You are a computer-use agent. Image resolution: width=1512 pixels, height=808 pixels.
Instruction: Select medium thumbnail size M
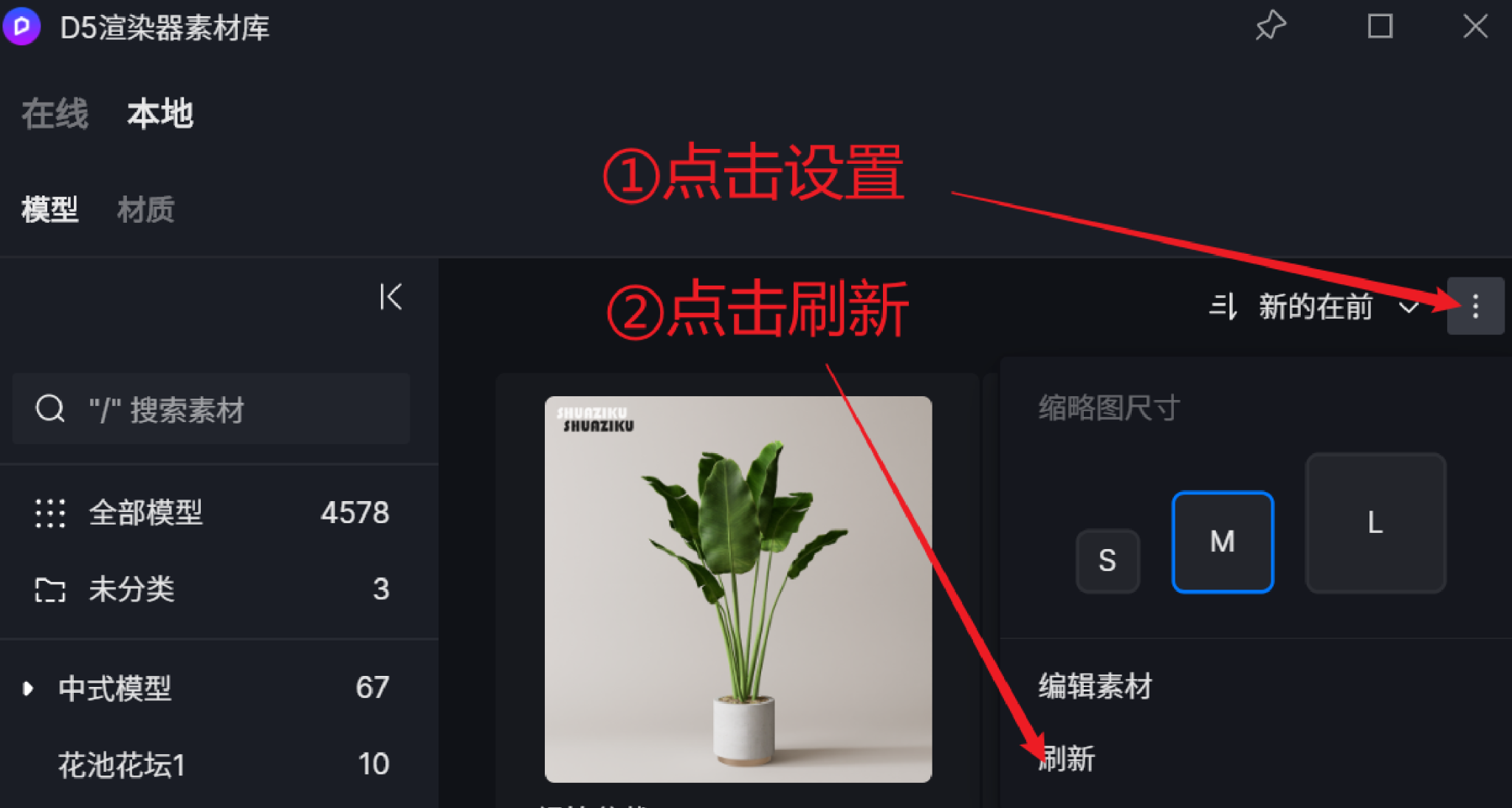[1223, 542]
